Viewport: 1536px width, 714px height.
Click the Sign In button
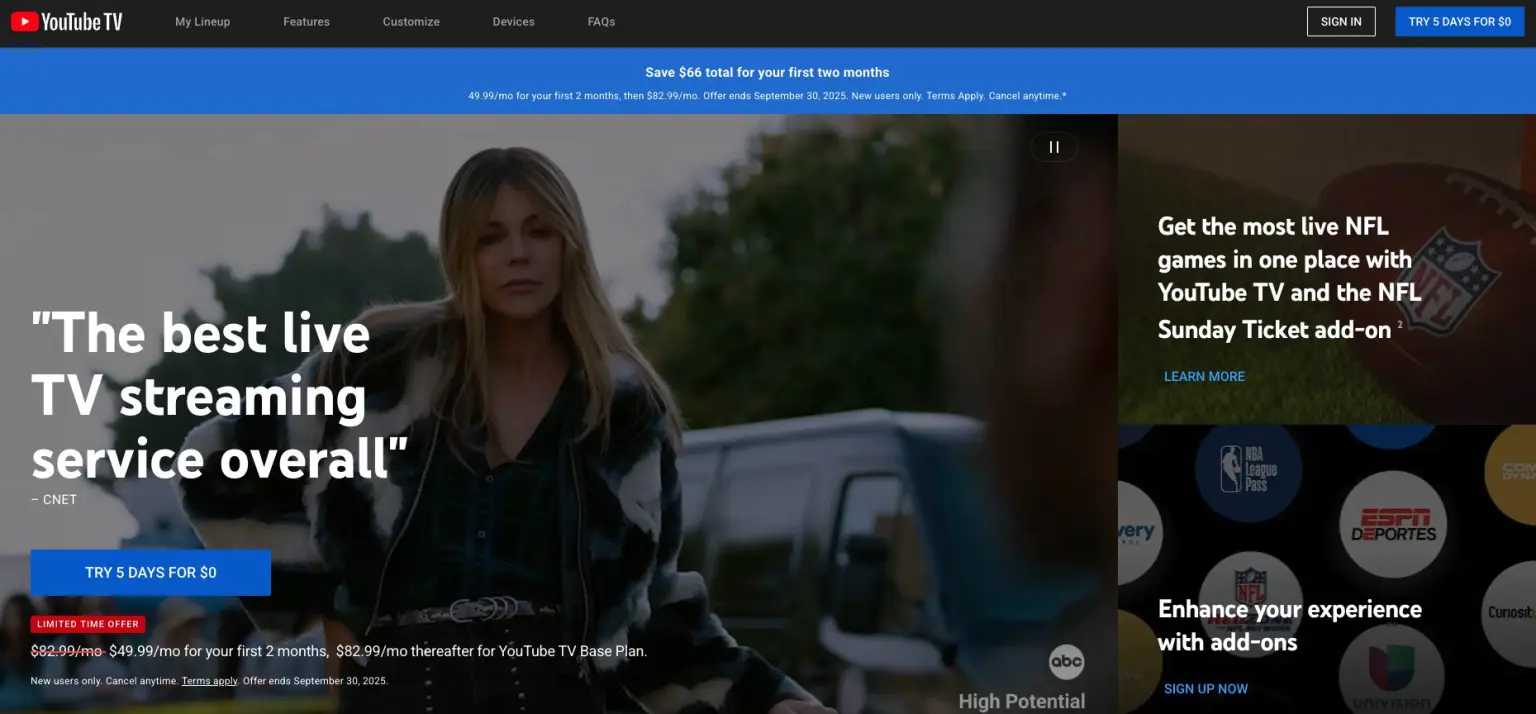[1341, 21]
